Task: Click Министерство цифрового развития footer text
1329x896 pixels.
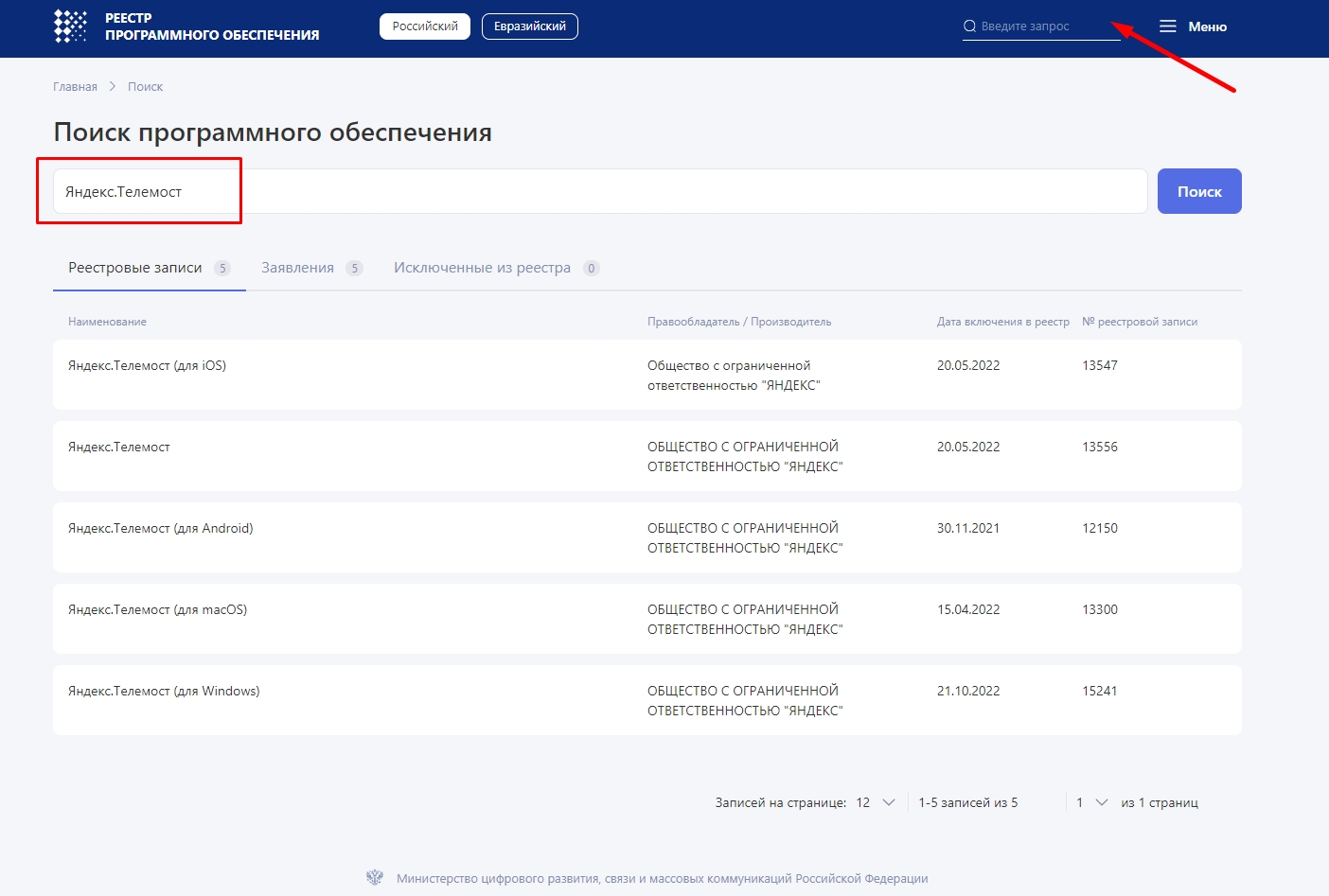Action: [x=662, y=878]
